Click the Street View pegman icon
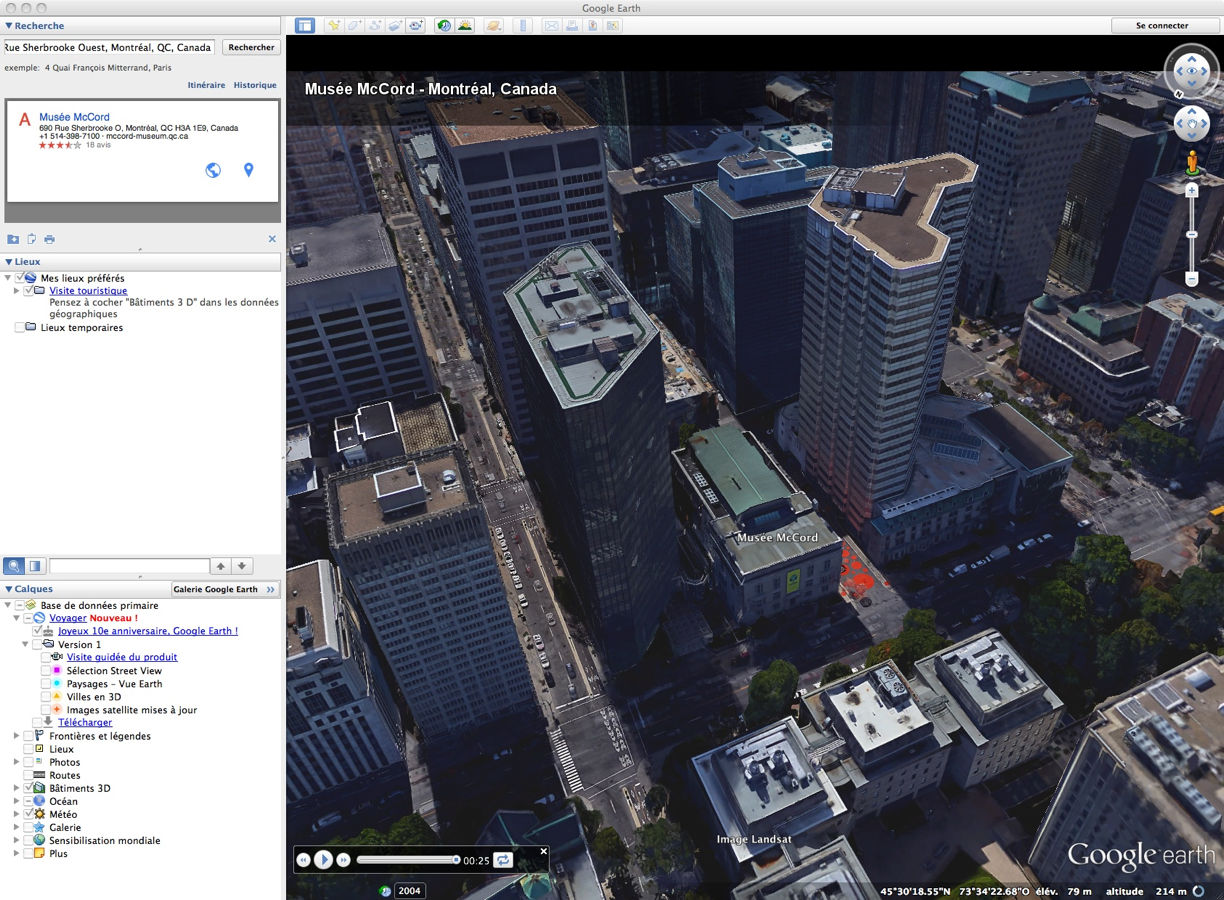Viewport: 1224px width, 900px height. [1191, 163]
